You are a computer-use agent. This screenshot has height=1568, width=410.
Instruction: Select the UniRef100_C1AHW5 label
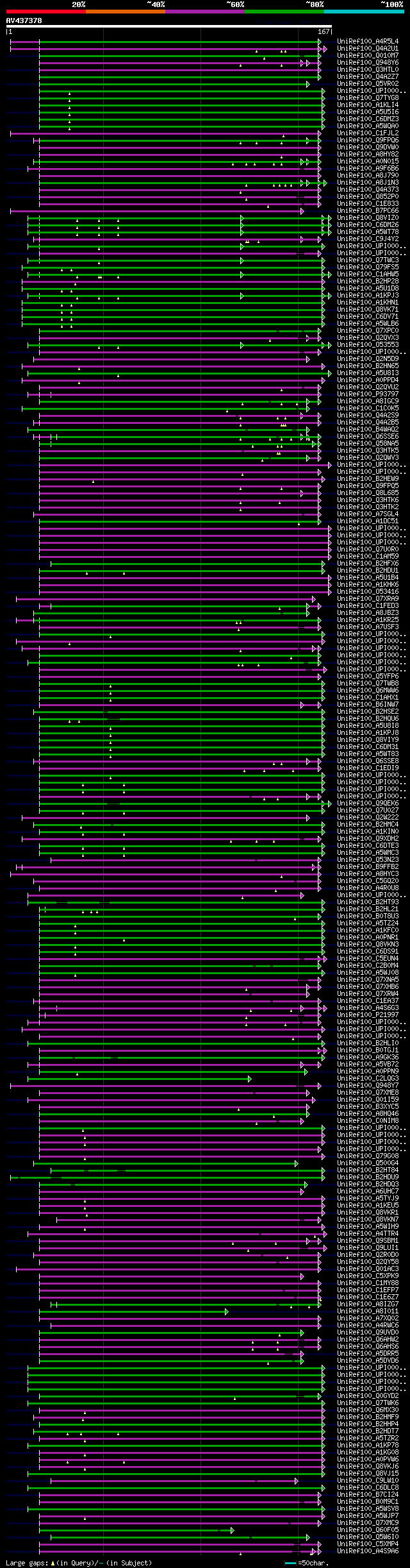368,274
